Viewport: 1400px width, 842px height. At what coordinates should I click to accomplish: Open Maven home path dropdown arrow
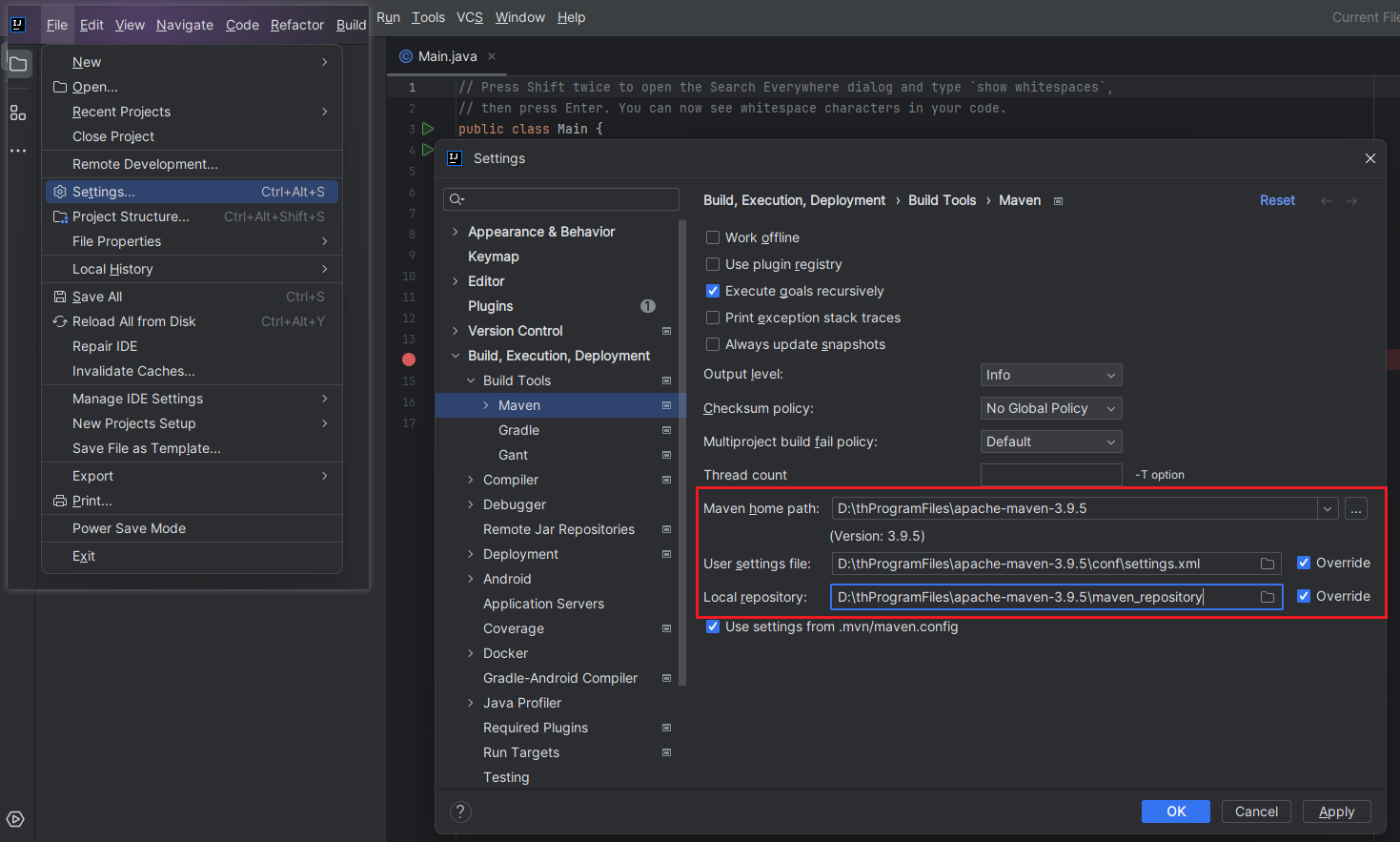1328,508
